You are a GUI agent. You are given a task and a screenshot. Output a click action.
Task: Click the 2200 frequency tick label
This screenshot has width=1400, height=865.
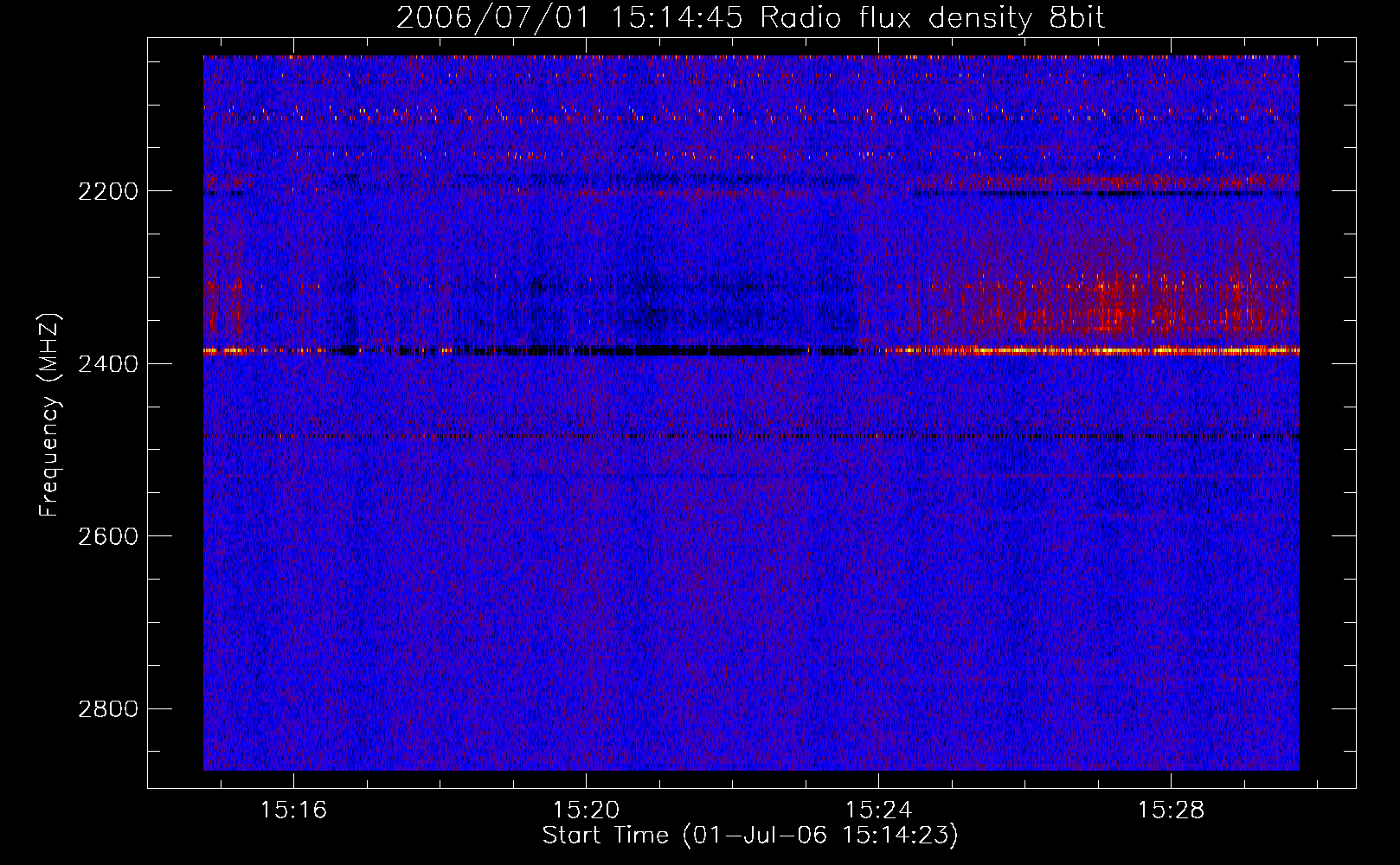[x=108, y=191]
